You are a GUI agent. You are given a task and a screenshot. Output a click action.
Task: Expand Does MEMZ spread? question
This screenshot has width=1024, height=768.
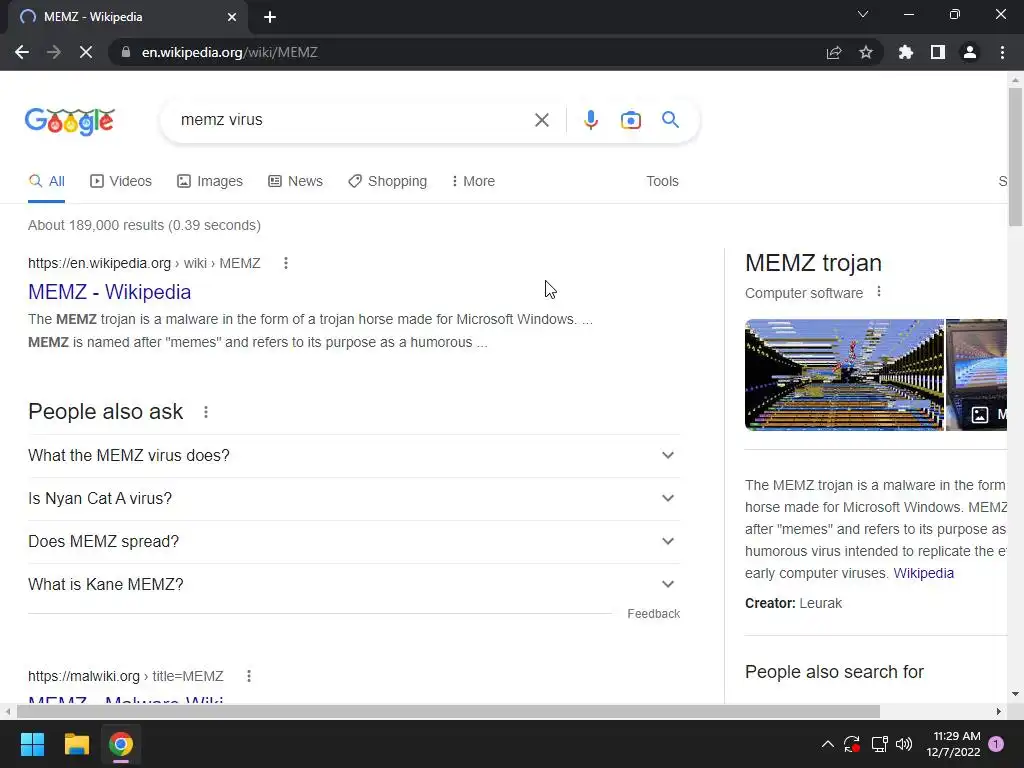[354, 541]
